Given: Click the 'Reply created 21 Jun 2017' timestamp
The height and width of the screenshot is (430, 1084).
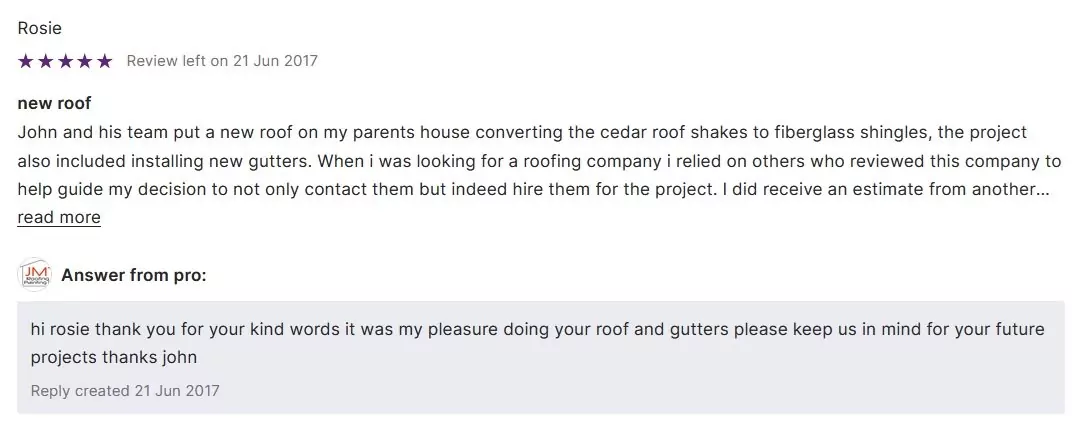Looking at the screenshot, I should click(125, 390).
